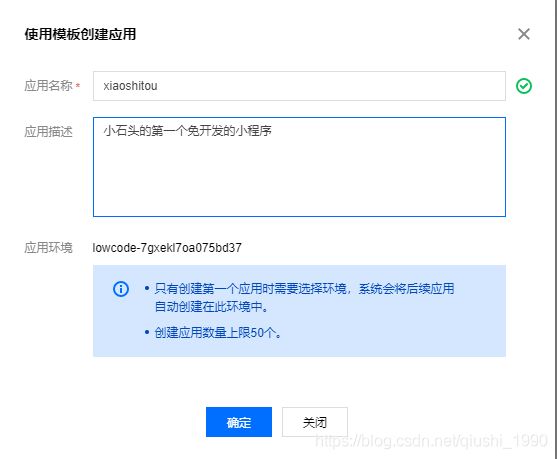Viewport: 557px width, 459px height.
Task: Cancel using the 关闭 button
Action: click(315, 422)
